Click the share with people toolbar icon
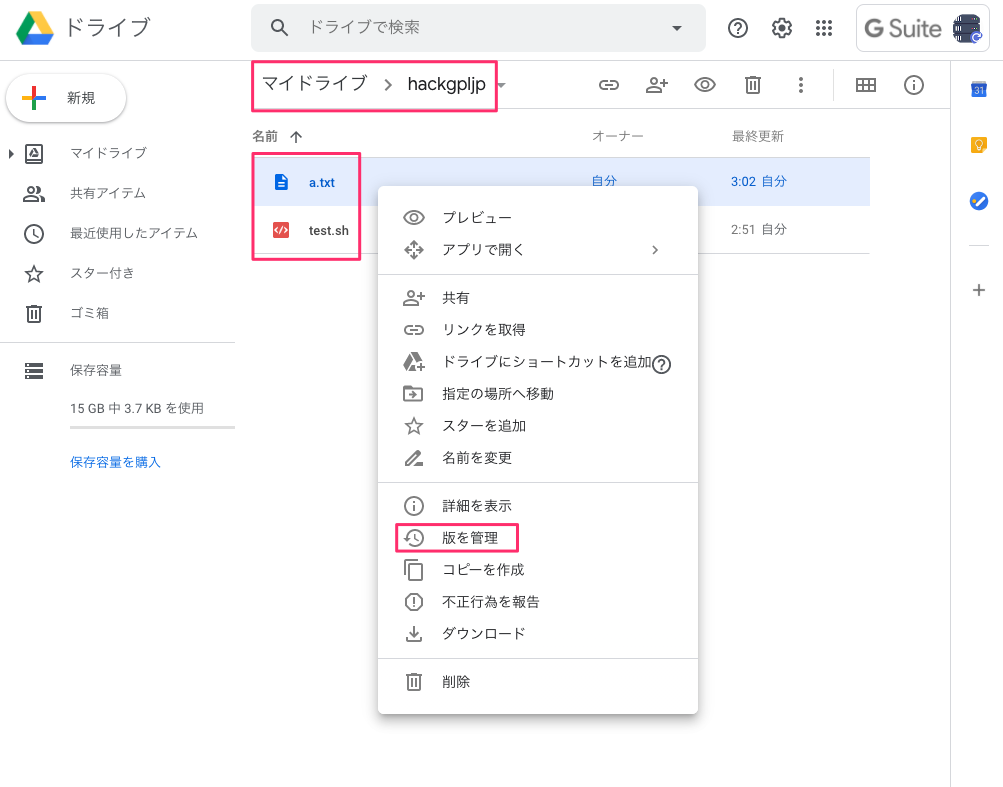The image size is (1003, 787). (656, 85)
